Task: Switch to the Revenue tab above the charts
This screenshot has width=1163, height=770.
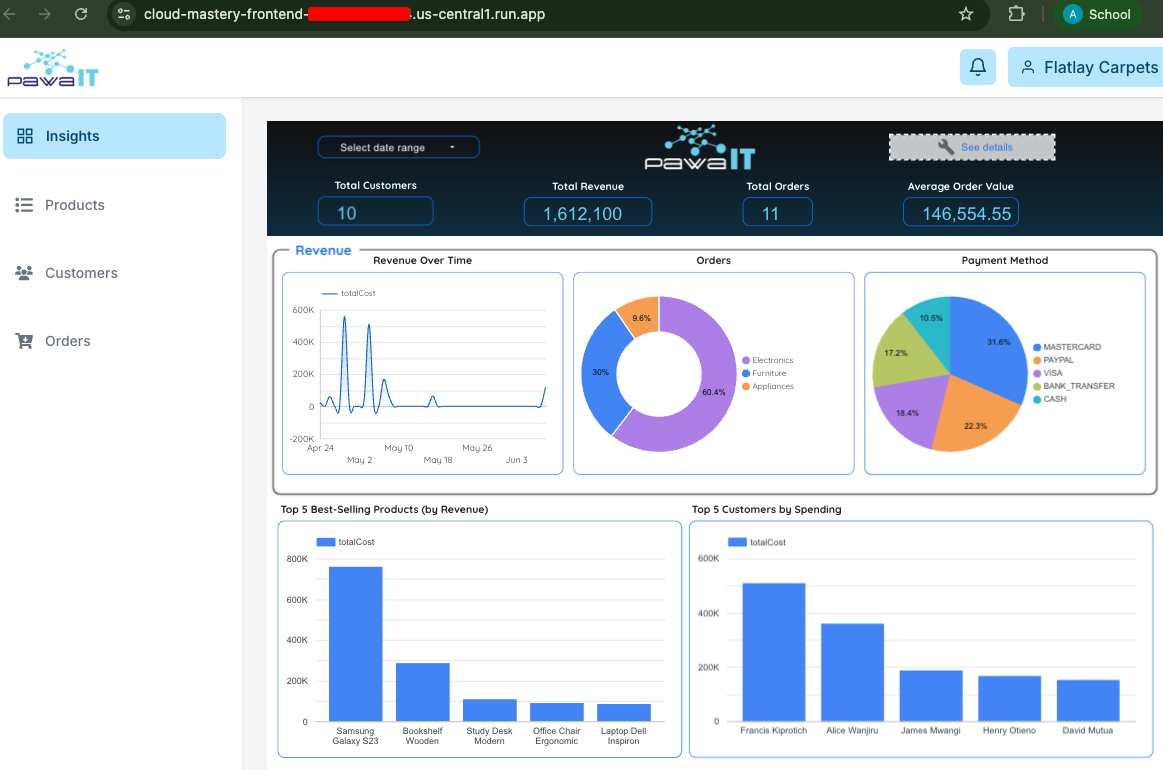Action: (x=322, y=250)
